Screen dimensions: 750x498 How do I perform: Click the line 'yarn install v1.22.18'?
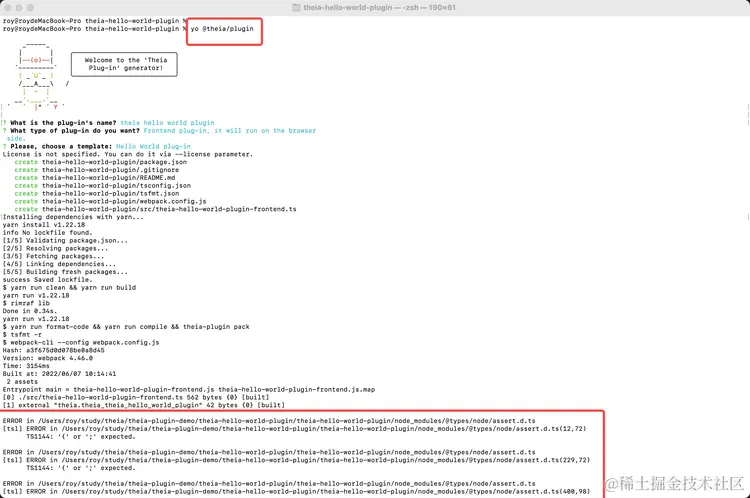click(x=44, y=225)
